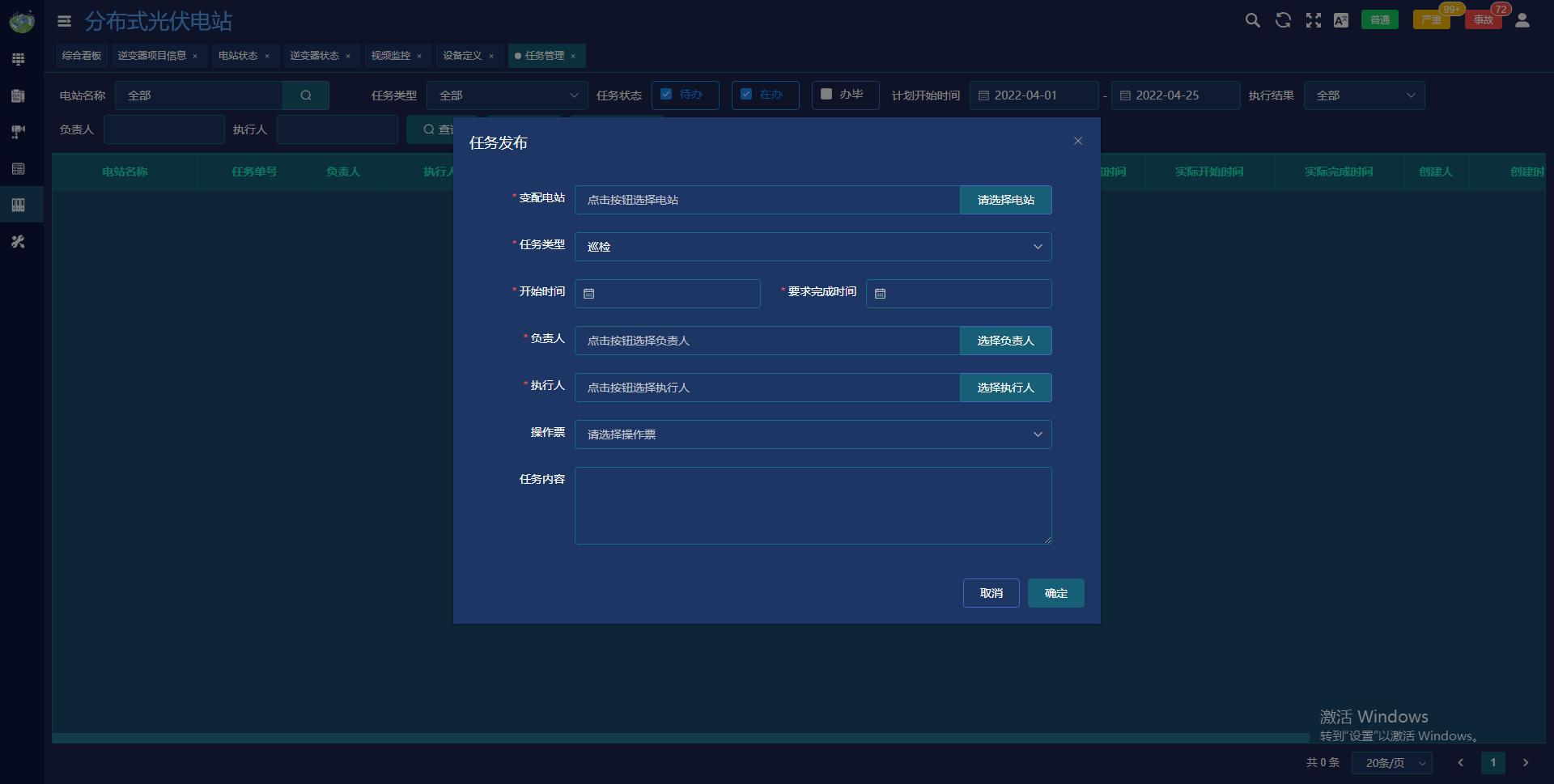Expand the 执行结果 dropdown
This screenshot has height=784, width=1554.
click(1364, 95)
